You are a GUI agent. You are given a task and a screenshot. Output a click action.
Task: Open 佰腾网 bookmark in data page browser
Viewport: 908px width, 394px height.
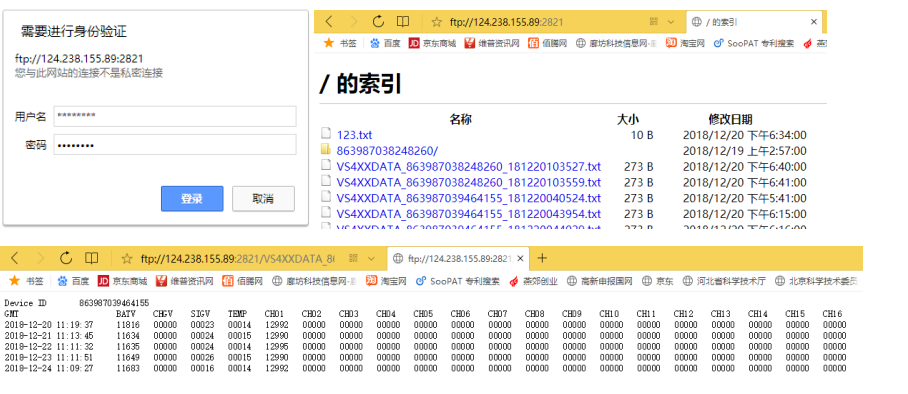point(243,281)
